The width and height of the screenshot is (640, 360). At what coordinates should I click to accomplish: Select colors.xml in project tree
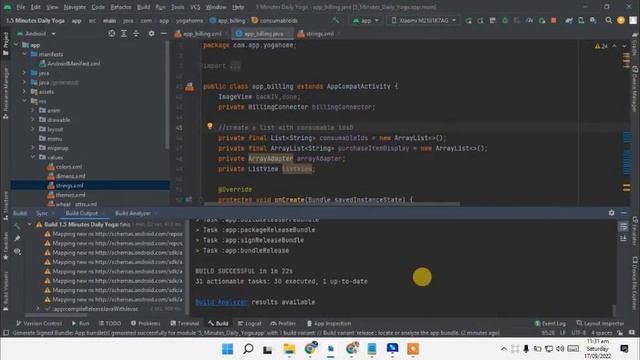pyautogui.click(x=65, y=167)
